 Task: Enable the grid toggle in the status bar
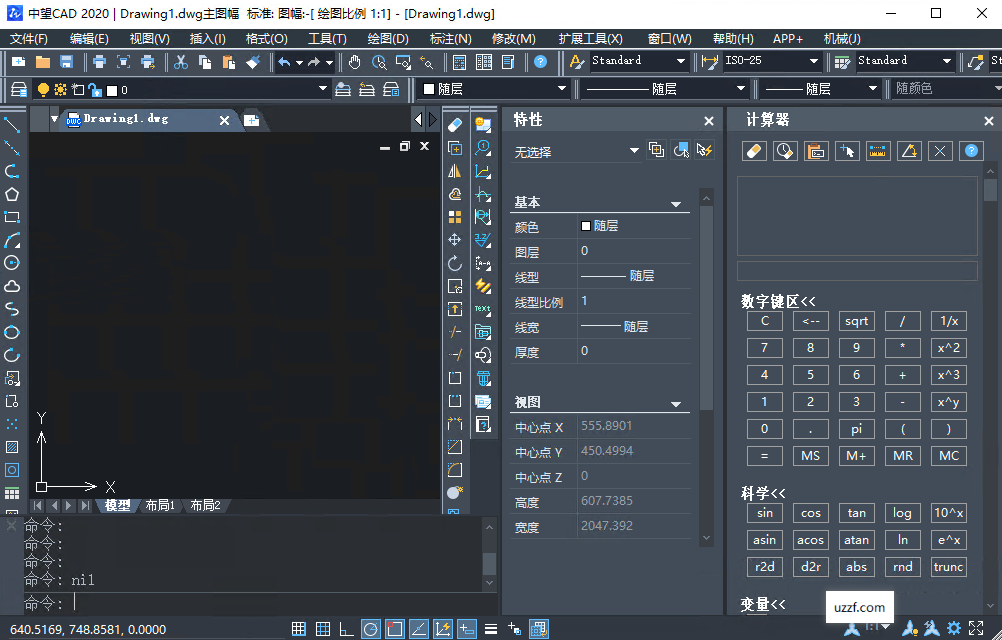click(323, 628)
